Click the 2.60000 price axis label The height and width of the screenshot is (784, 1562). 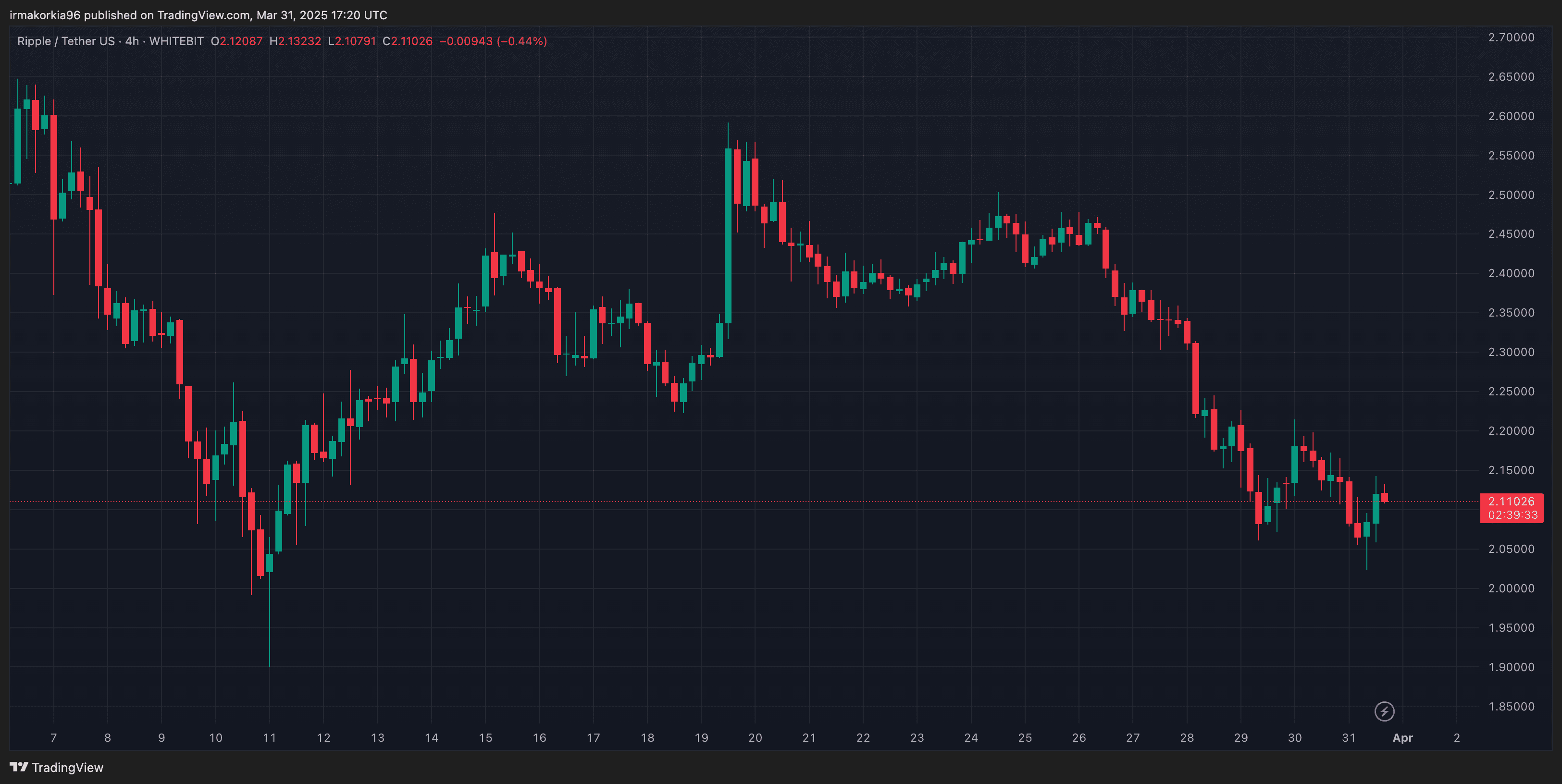(1511, 116)
